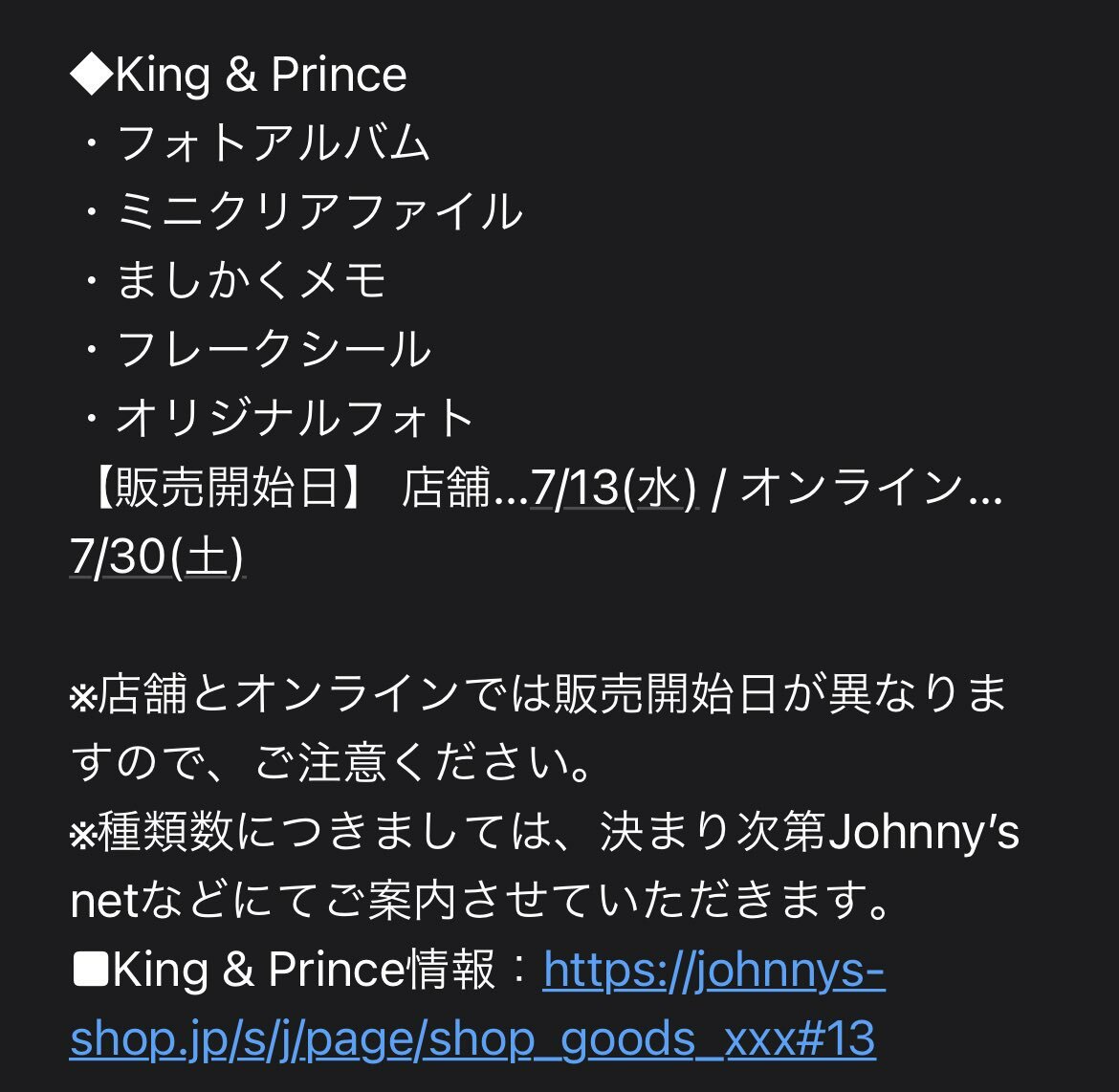Tap the フォトアルバム list item
This screenshot has height=1092, width=1119.
pos(273,142)
